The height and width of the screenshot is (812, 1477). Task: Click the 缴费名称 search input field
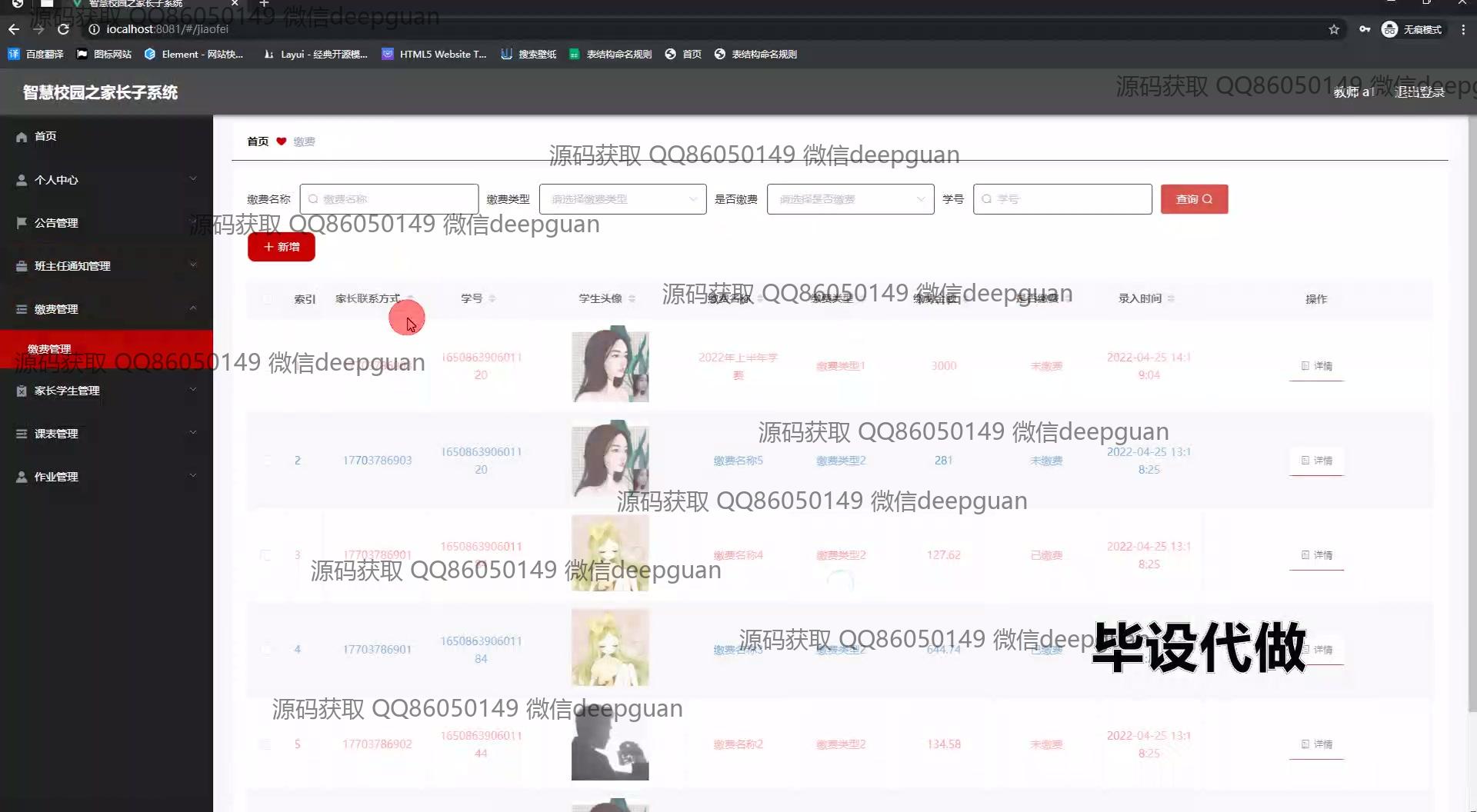click(389, 199)
